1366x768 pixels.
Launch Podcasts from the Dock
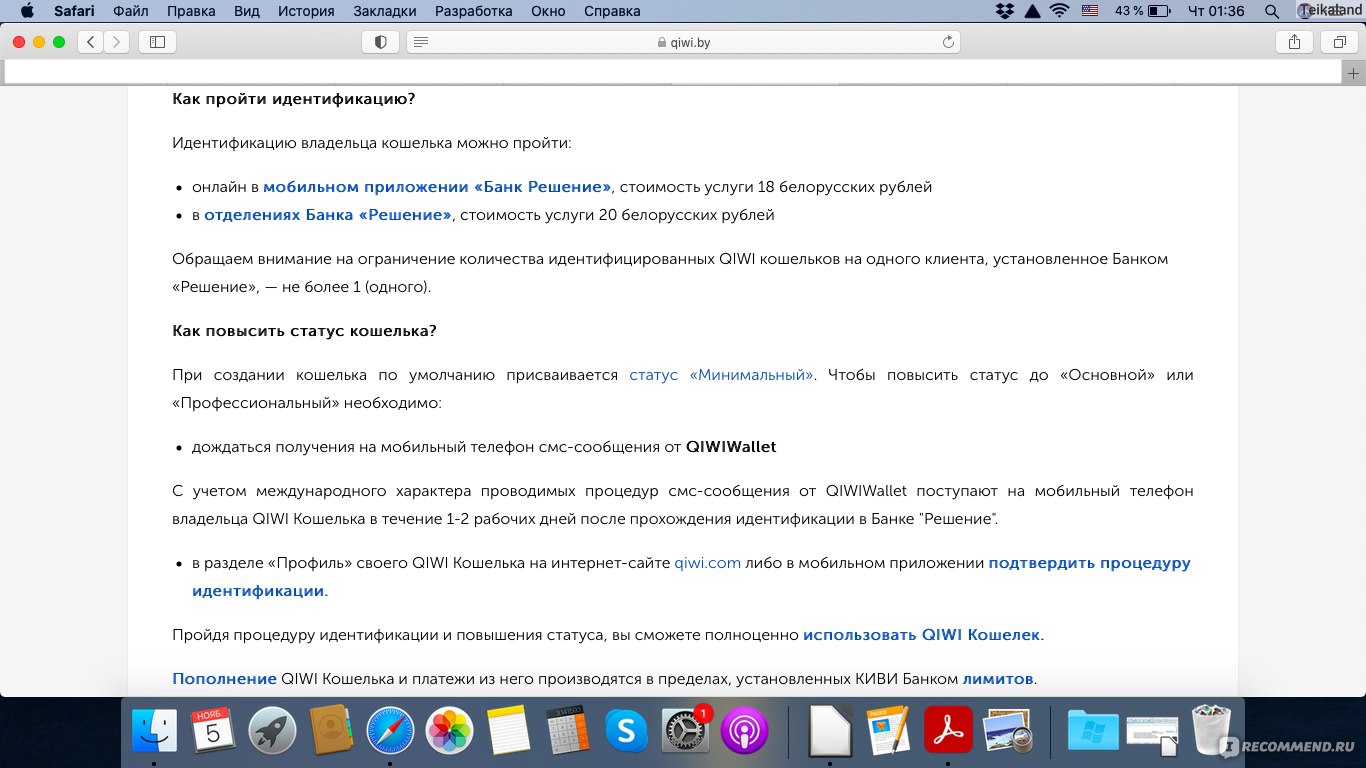tap(744, 731)
